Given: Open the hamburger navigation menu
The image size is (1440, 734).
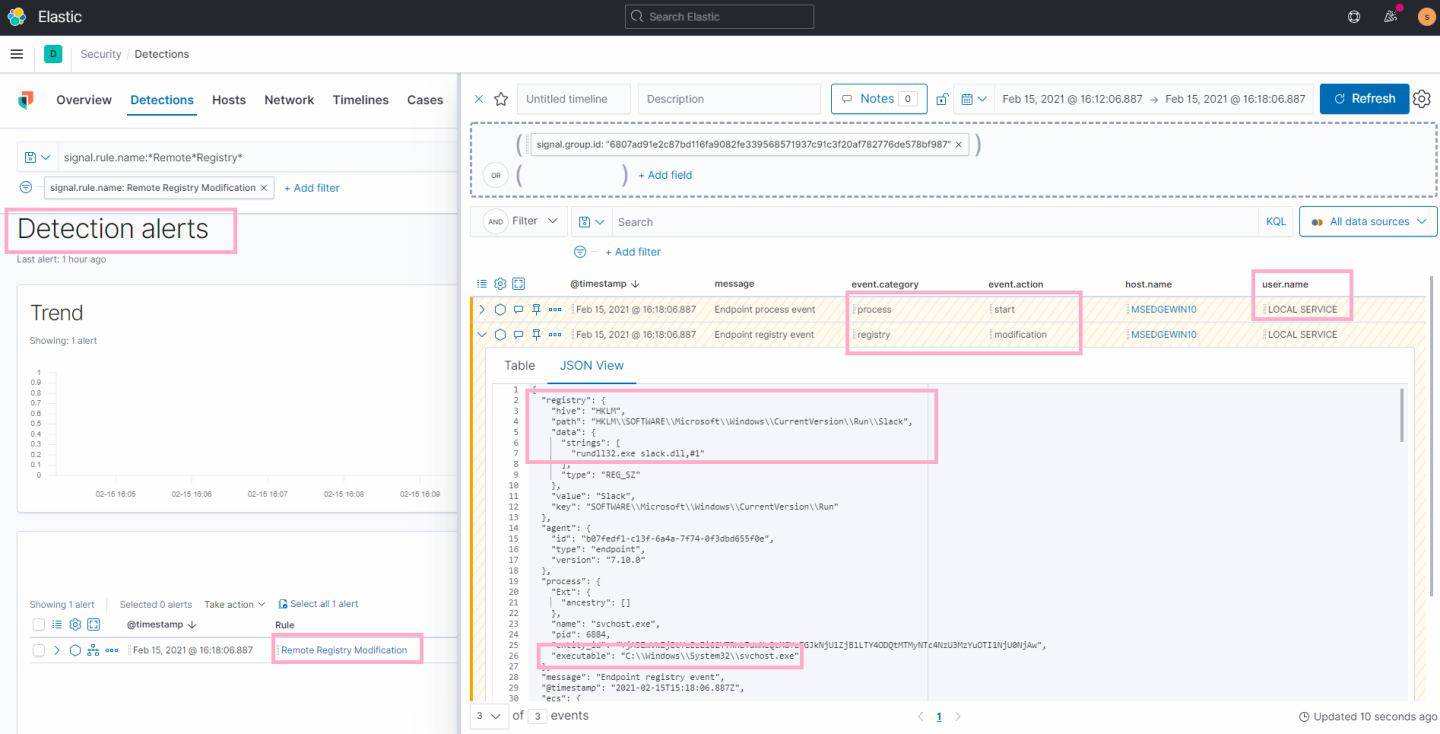Looking at the screenshot, I should (x=16, y=54).
